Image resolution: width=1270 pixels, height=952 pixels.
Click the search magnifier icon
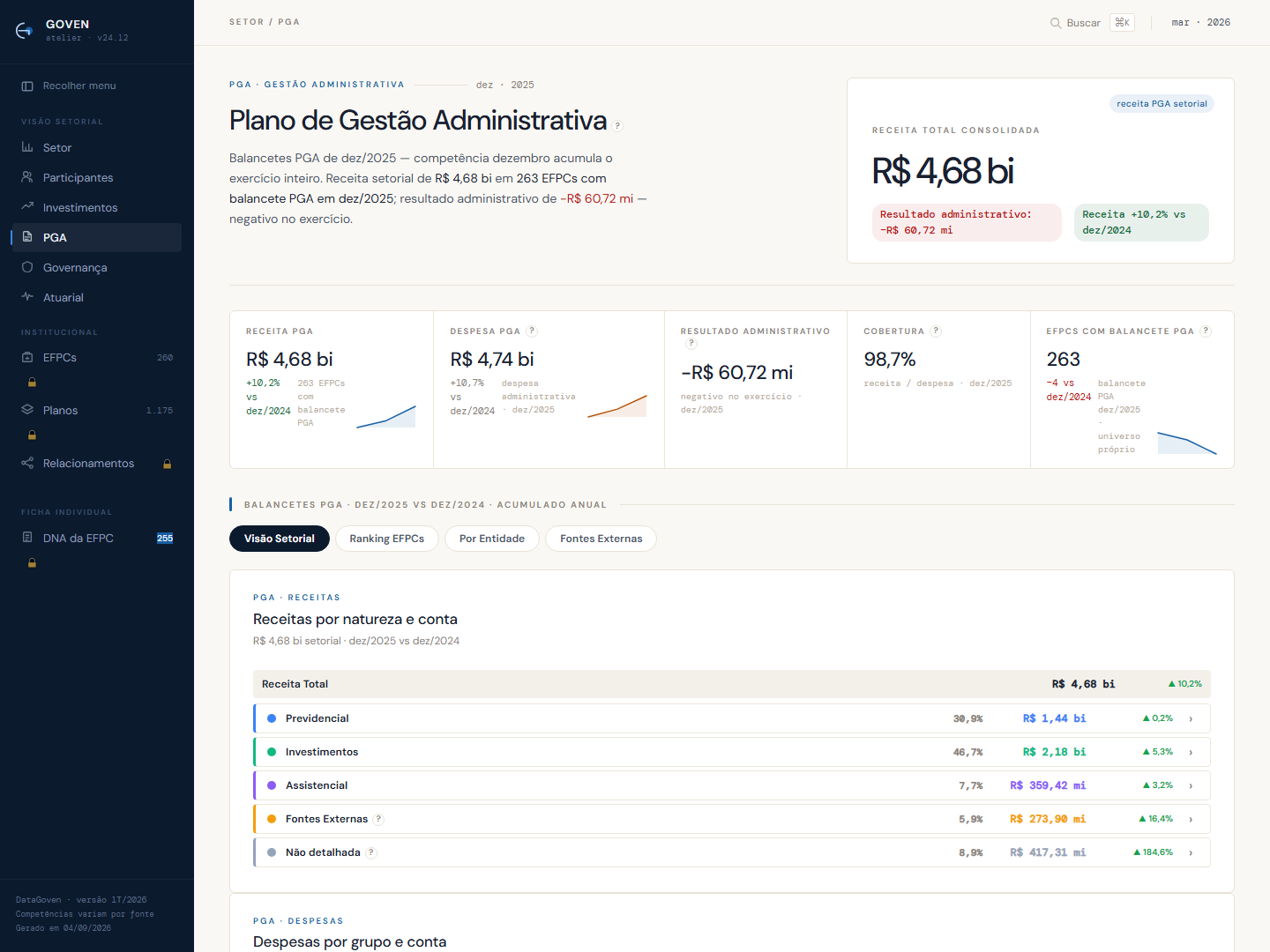pos(1056,23)
